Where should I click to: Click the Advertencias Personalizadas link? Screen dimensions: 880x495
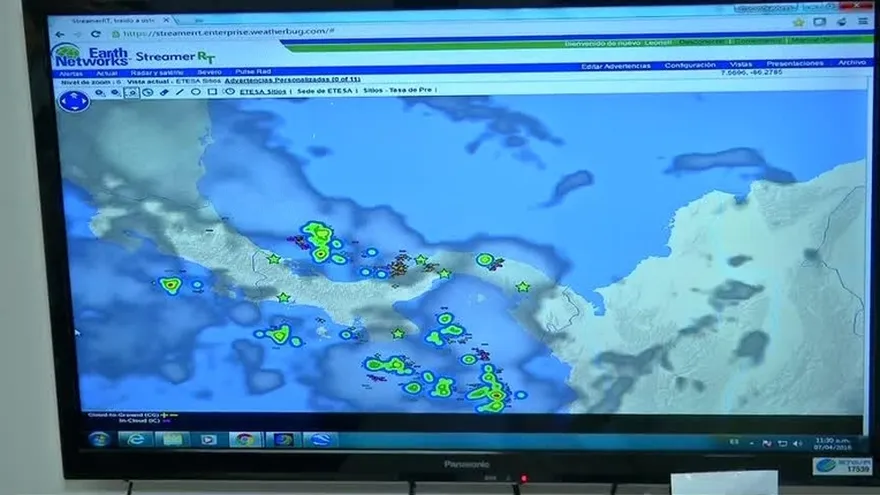[x=292, y=80]
